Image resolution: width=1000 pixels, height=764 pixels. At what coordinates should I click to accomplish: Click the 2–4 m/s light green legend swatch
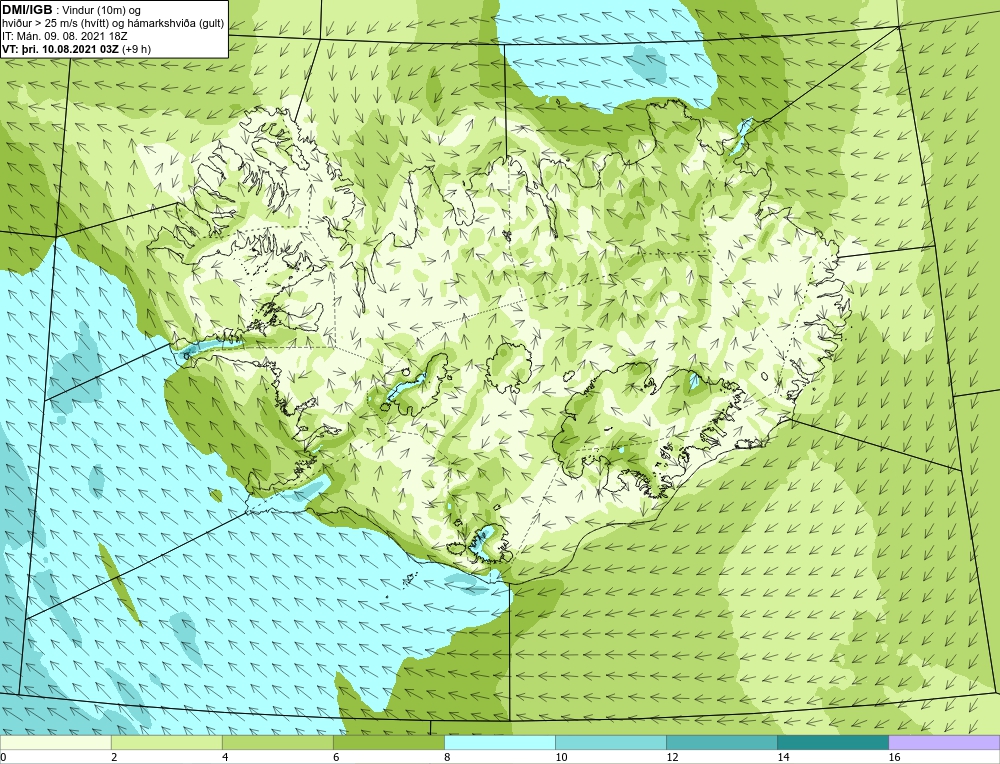[x=167, y=743]
